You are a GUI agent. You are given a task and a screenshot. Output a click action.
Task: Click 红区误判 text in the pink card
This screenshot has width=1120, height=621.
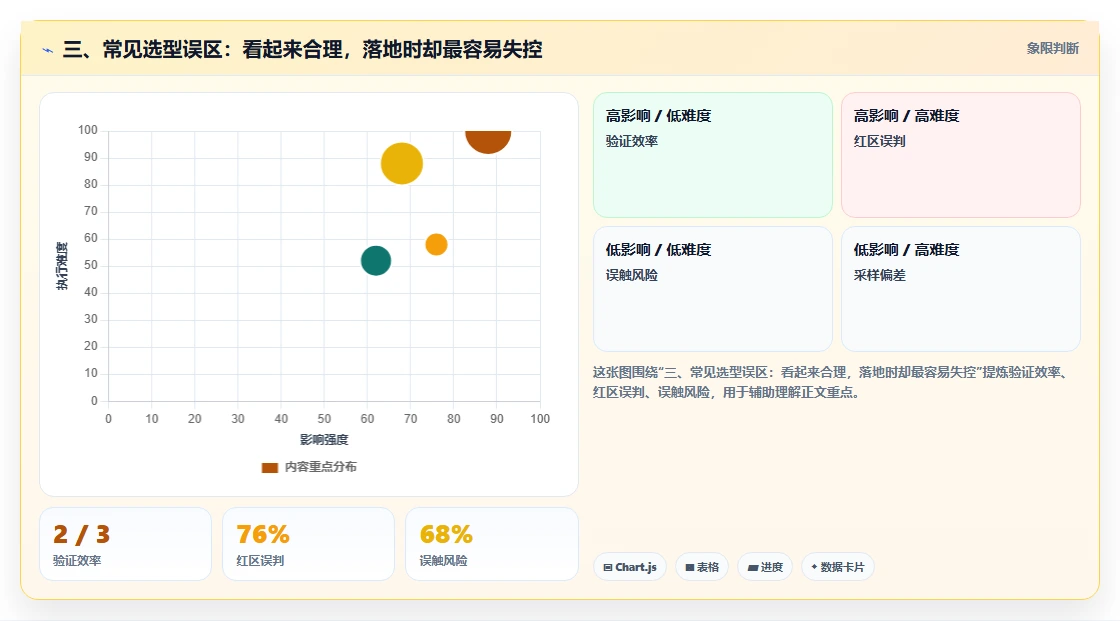[879, 141]
